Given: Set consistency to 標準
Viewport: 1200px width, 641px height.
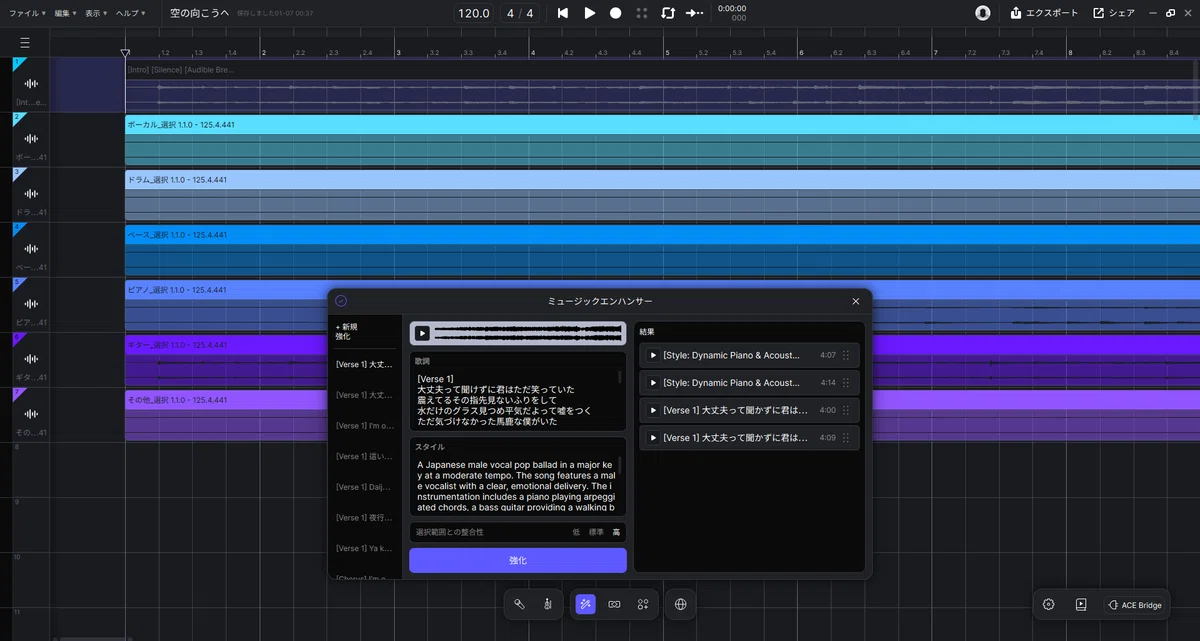Looking at the screenshot, I should (596, 532).
